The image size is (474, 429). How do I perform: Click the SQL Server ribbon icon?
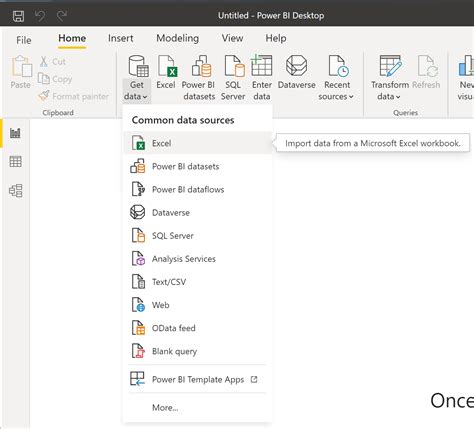(x=233, y=78)
